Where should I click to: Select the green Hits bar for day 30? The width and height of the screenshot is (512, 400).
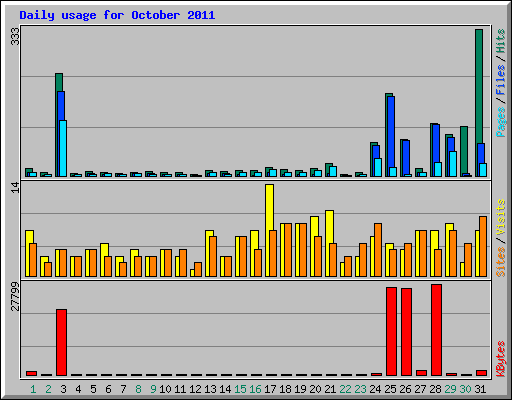click(464, 150)
